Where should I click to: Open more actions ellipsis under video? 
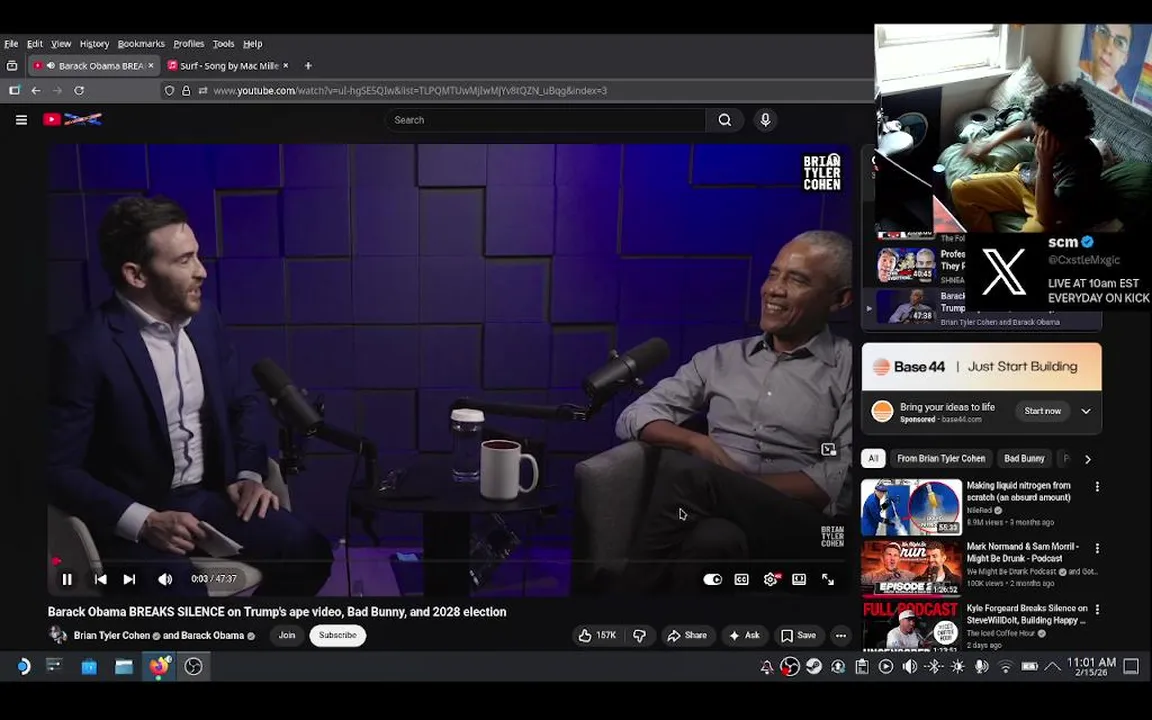[840, 636]
